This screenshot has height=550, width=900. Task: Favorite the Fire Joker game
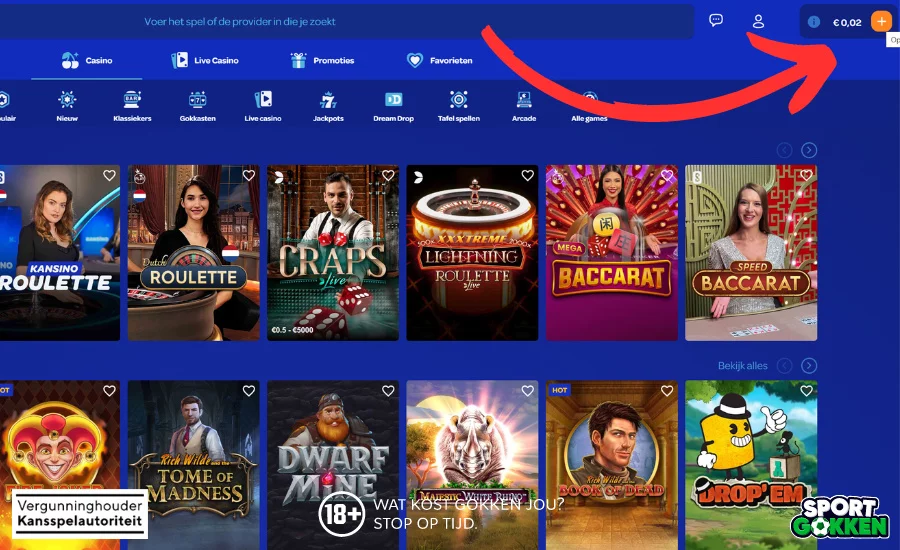point(109,391)
